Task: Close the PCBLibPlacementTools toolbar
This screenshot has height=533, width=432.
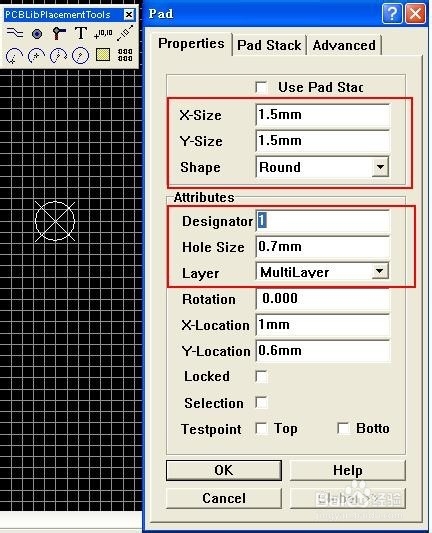Action: [129, 15]
